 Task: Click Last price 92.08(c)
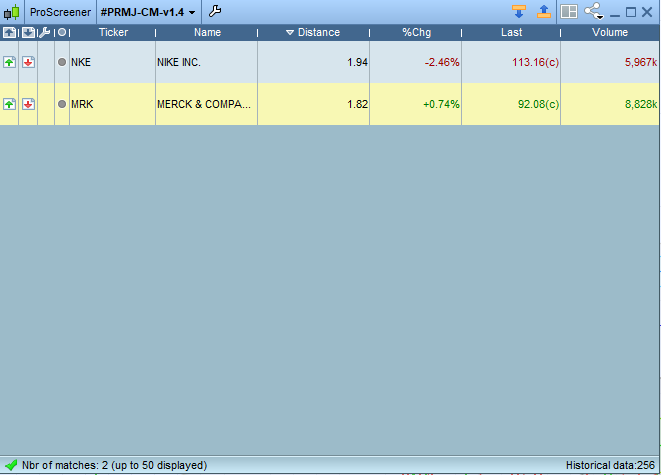(538, 105)
